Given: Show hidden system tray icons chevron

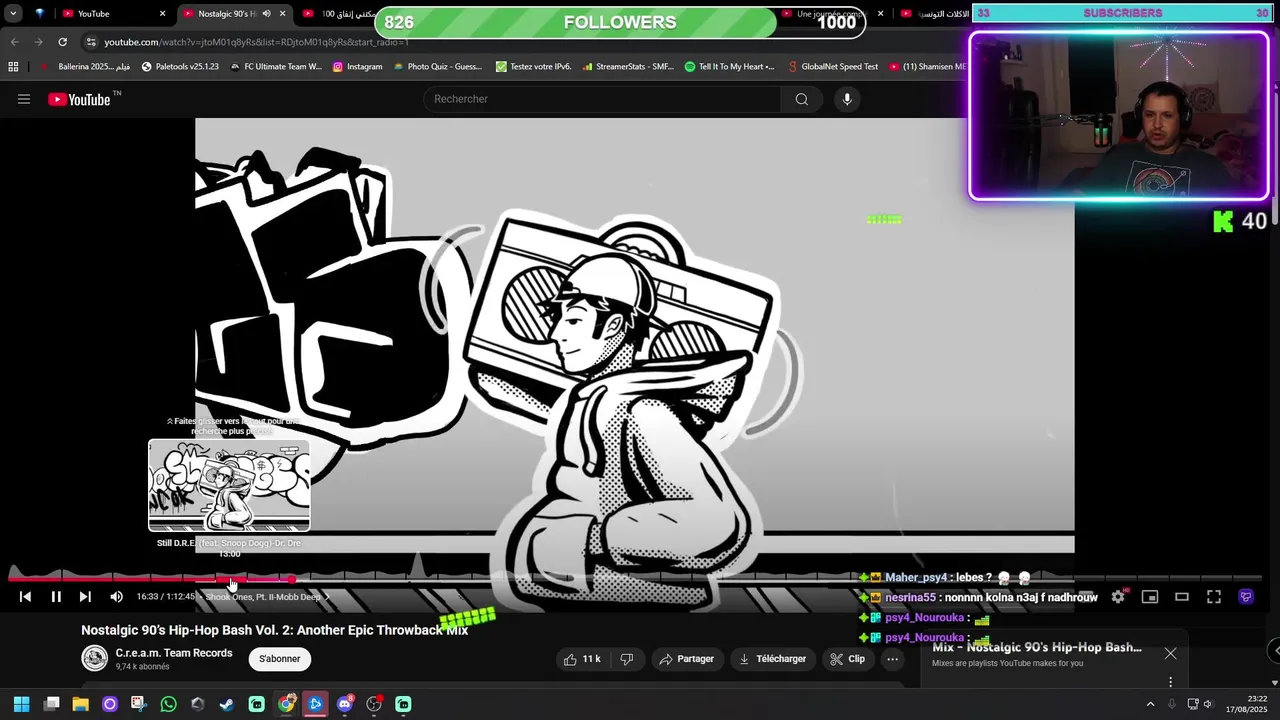Looking at the screenshot, I should pos(1150,704).
